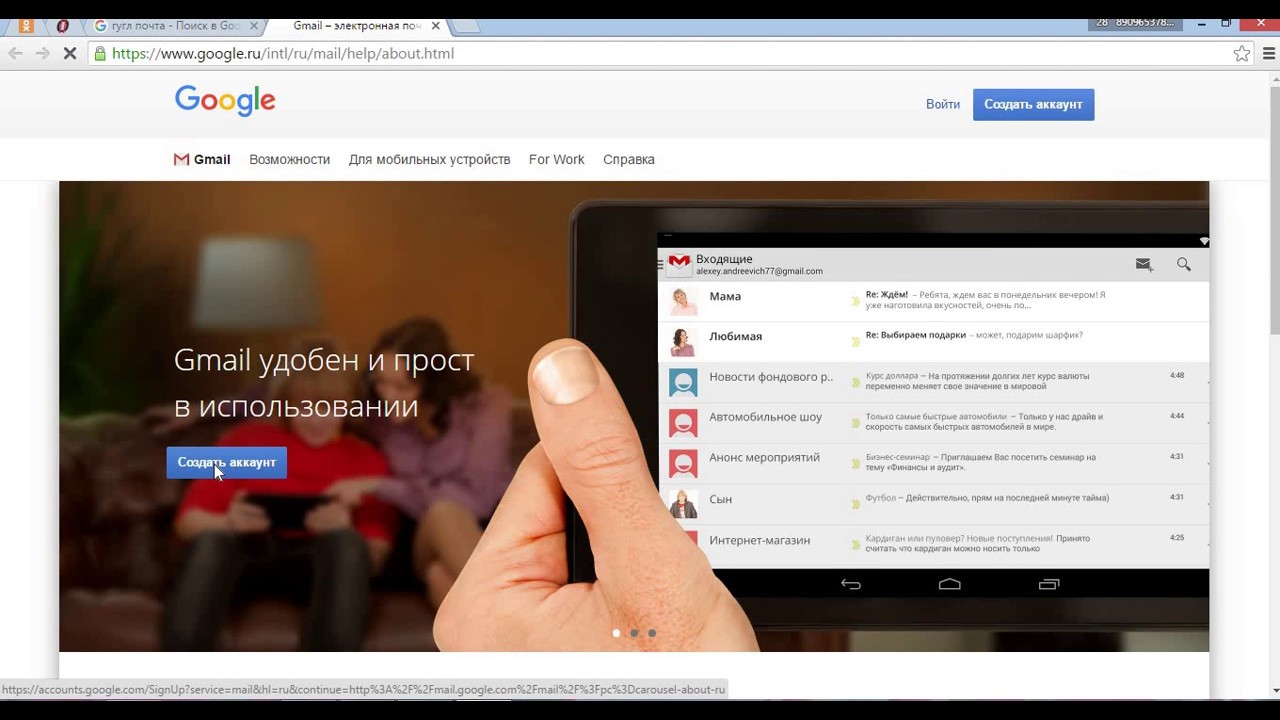This screenshot has width=1280, height=720.
Task: Open Chrome's hamburger menu
Action: (x=1270, y=54)
